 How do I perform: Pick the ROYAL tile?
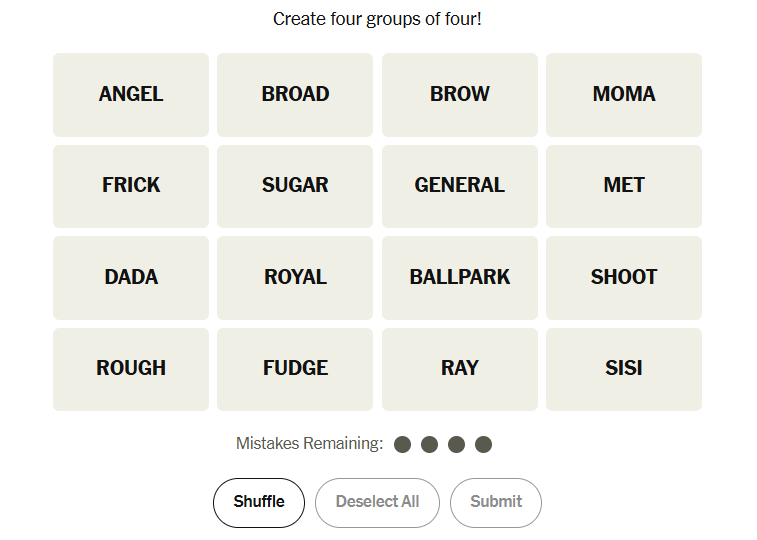pos(295,277)
